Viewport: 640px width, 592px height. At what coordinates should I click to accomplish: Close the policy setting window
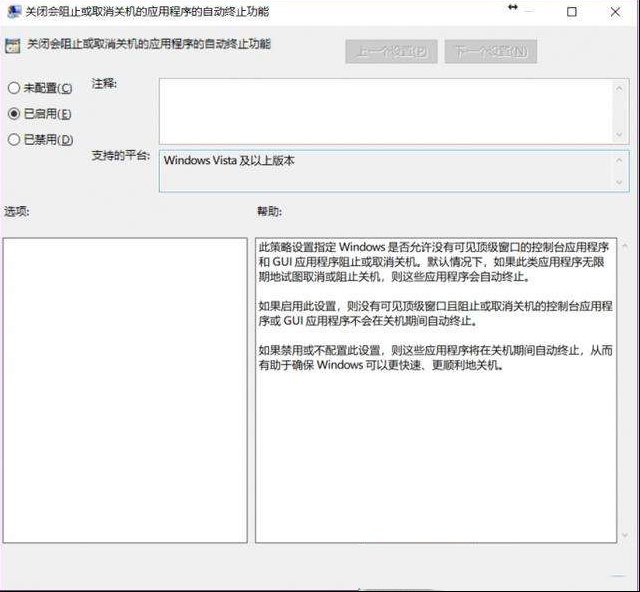click(x=615, y=12)
